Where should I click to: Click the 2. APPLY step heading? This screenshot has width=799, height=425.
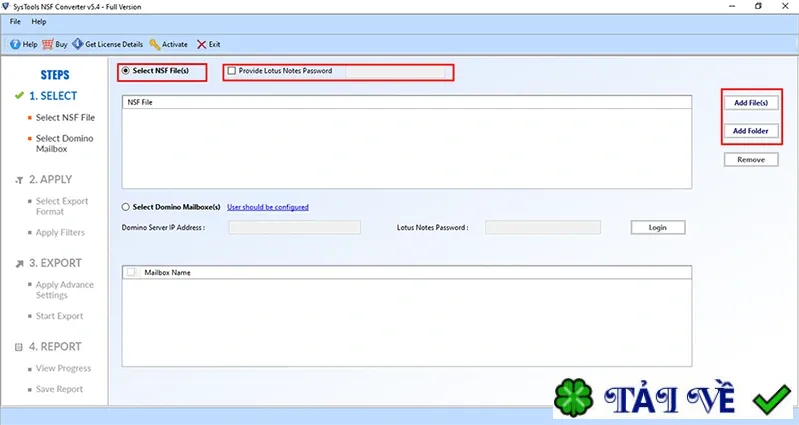pyautogui.click(x=50, y=179)
